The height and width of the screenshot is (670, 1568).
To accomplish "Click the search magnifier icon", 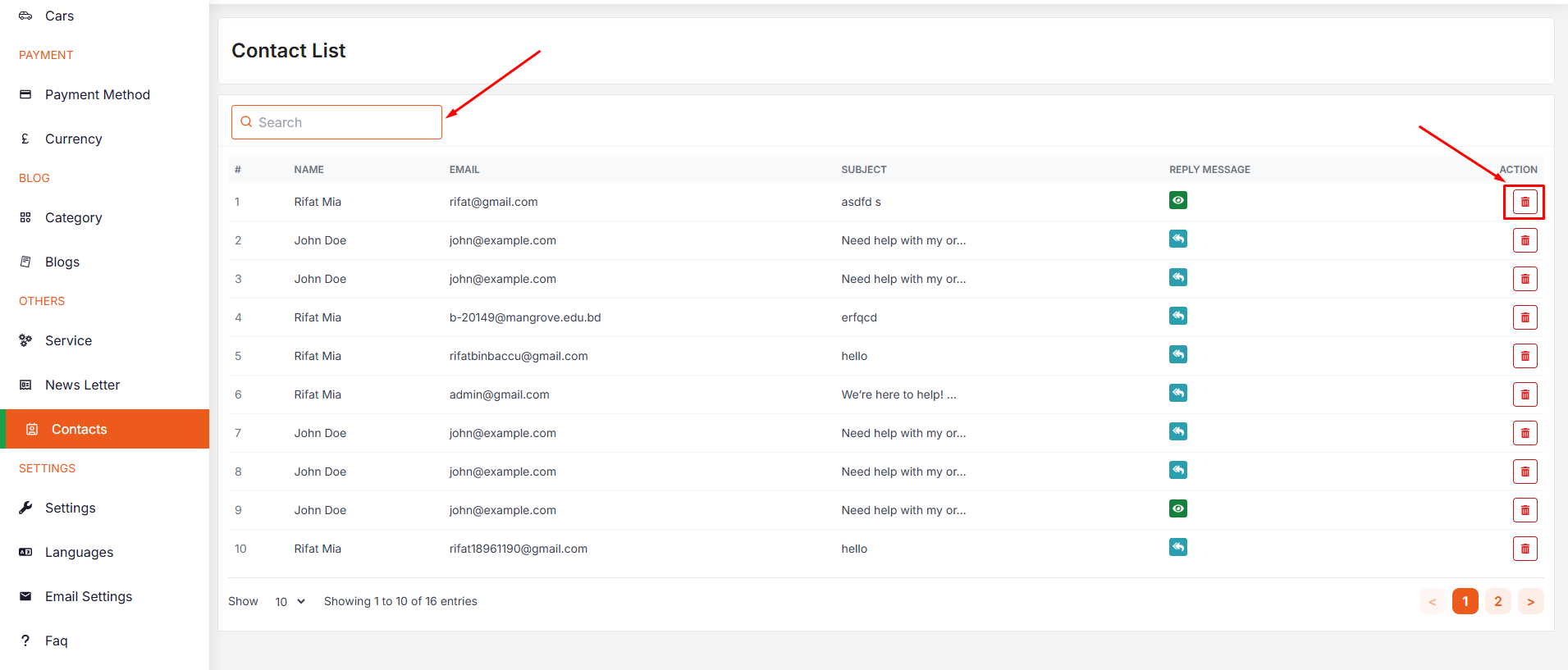I will tap(246, 122).
